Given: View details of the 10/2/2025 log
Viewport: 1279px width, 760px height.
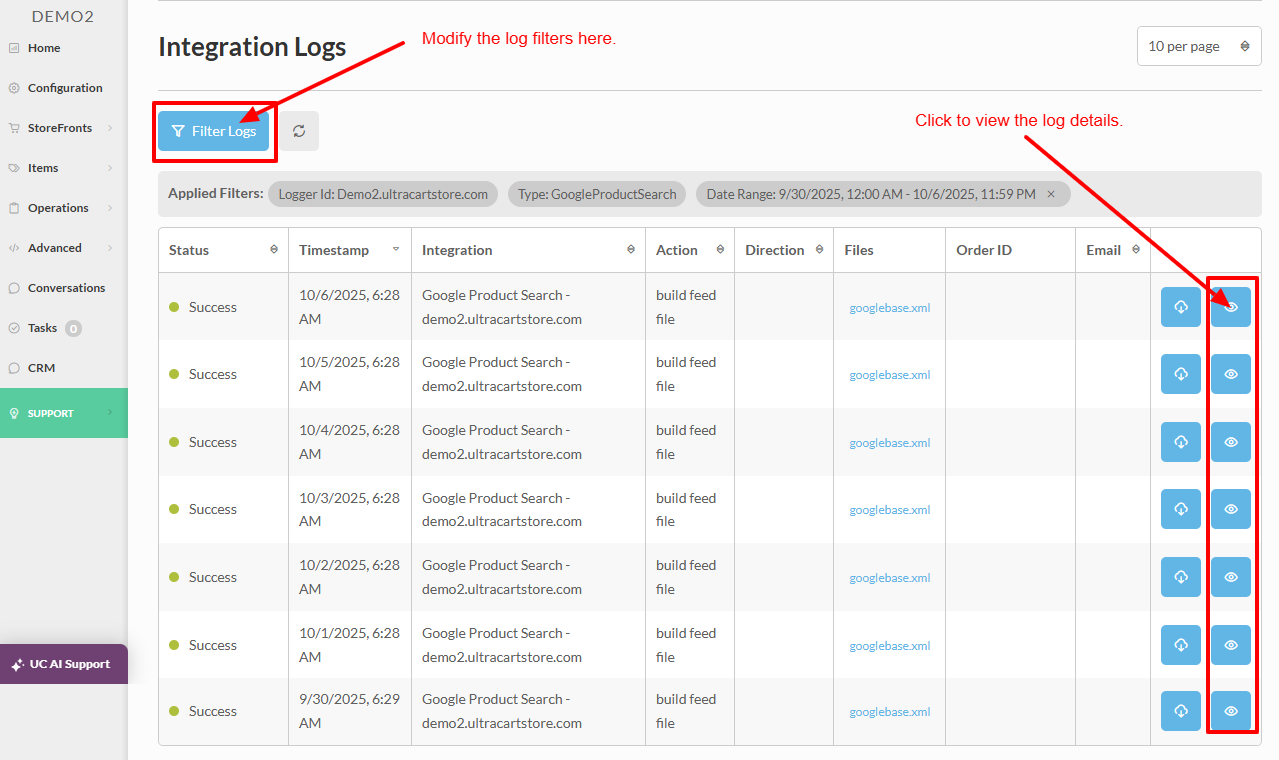Looking at the screenshot, I should (x=1231, y=577).
